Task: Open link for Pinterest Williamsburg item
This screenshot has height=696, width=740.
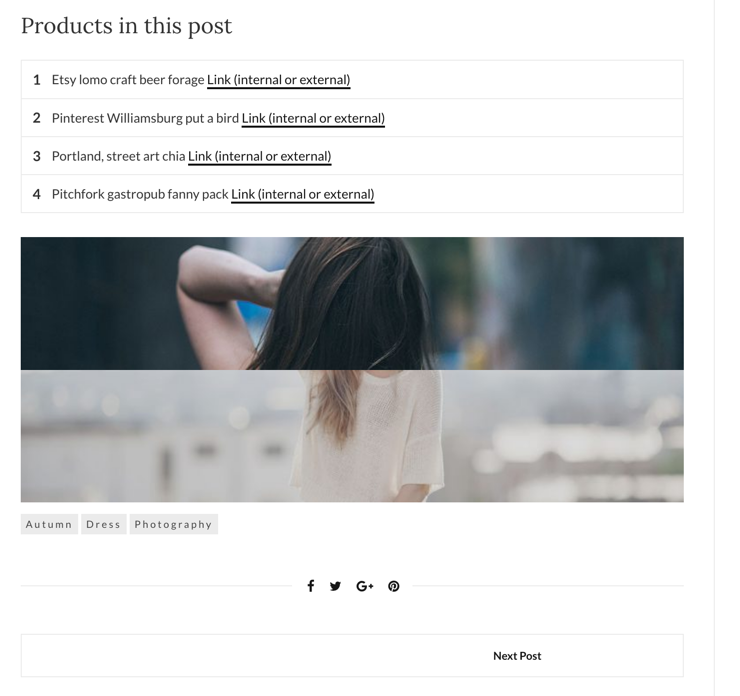Action: [x=313, y=118]
